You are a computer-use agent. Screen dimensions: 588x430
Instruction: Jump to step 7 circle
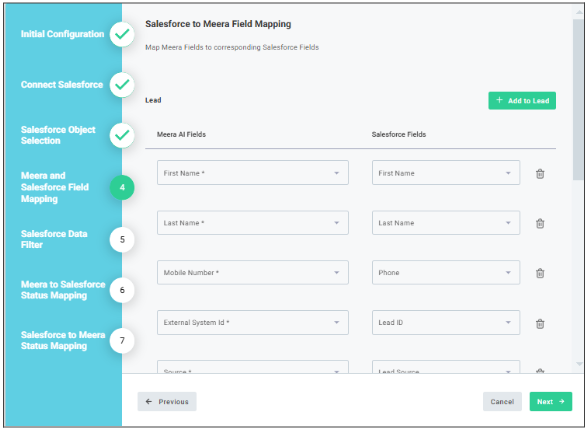pos(122,340)
